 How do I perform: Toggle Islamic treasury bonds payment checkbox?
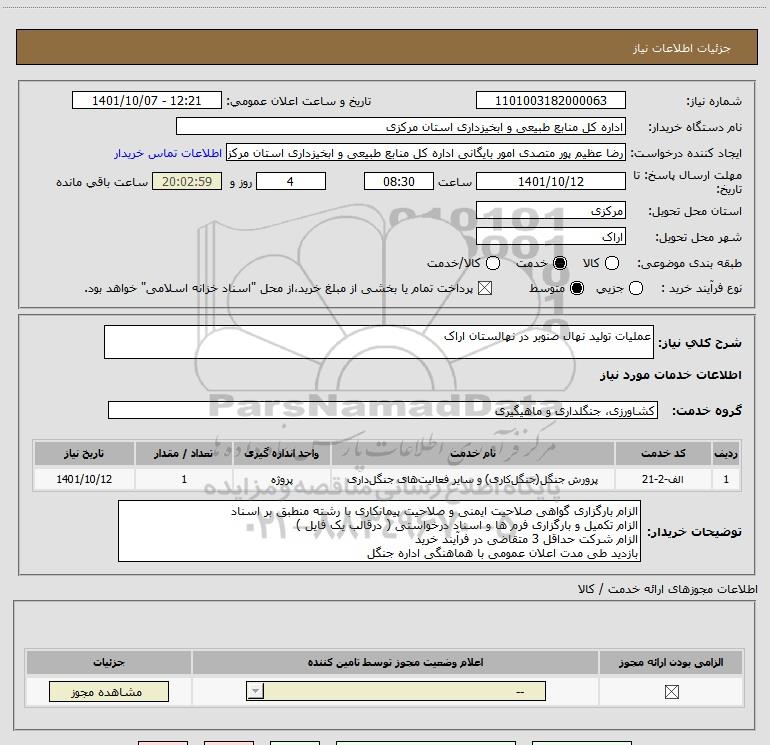point(485,288)
